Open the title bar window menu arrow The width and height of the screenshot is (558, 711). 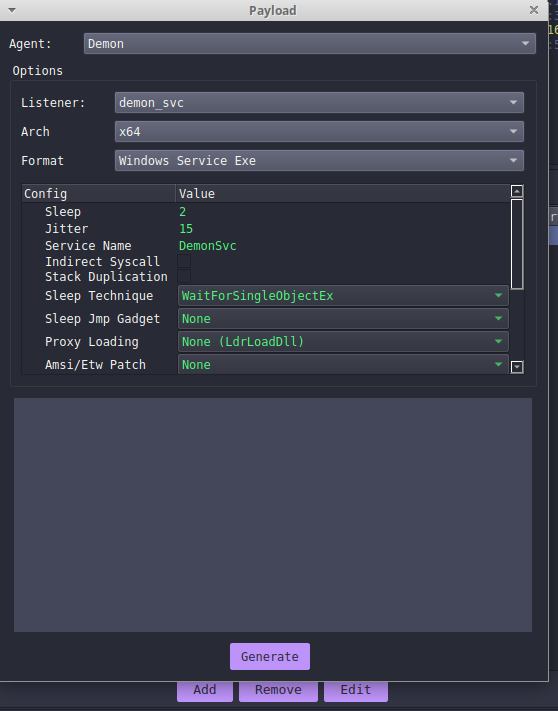[x=12, y=10]
